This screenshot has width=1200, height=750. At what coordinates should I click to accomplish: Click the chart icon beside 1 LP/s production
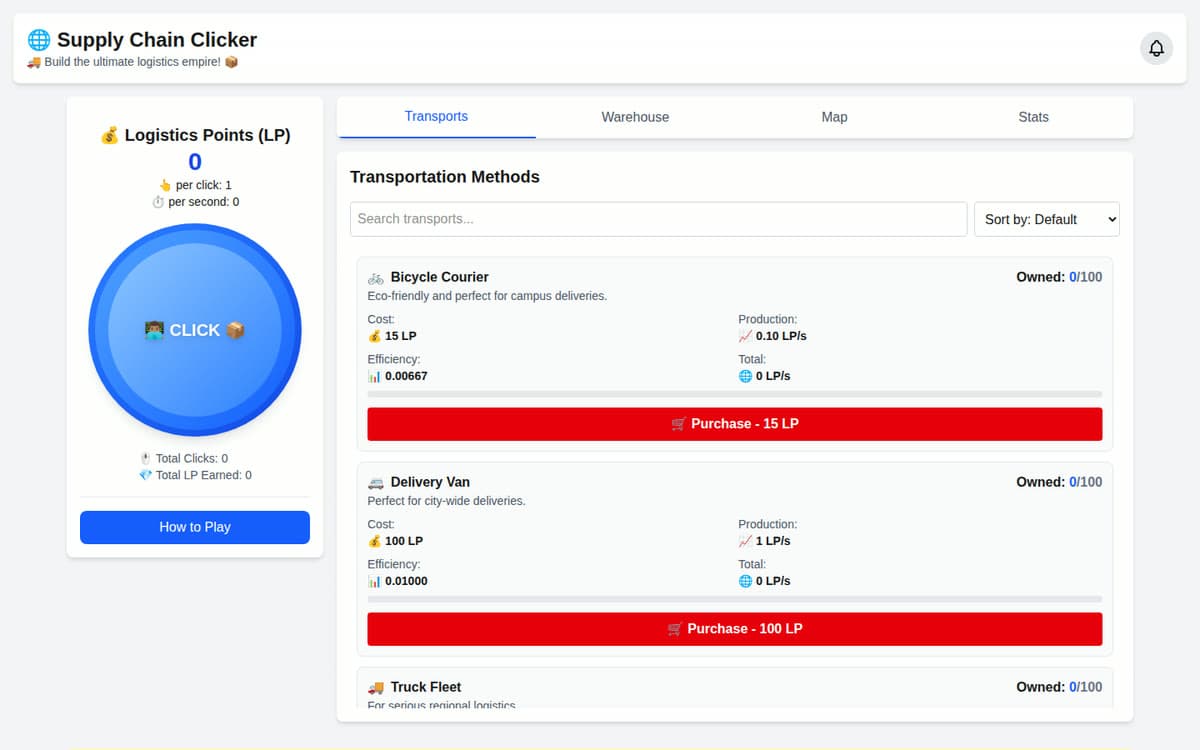click(745, 541)
